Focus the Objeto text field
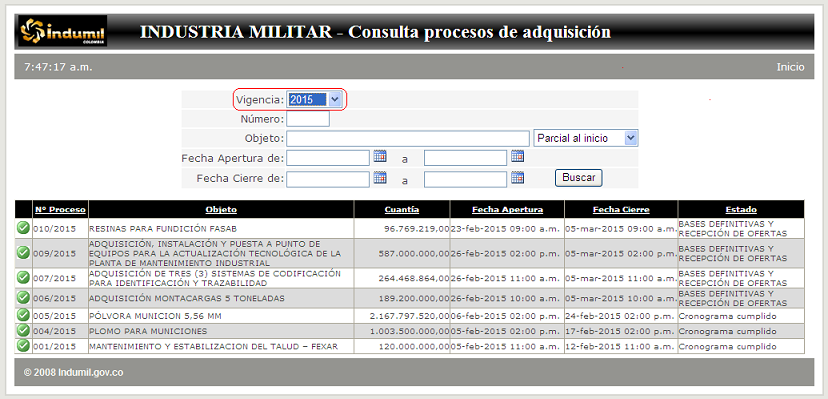The width and height of the screenshot is (828, 399). point(408,138)
